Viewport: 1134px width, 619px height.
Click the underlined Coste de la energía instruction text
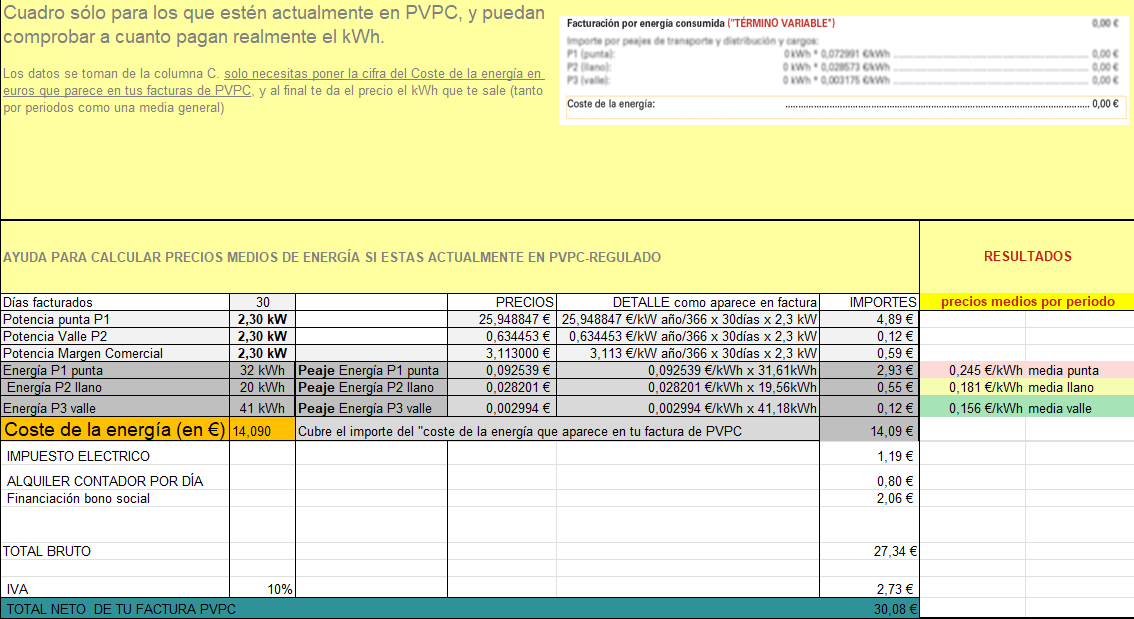click(x=273, y=82)
